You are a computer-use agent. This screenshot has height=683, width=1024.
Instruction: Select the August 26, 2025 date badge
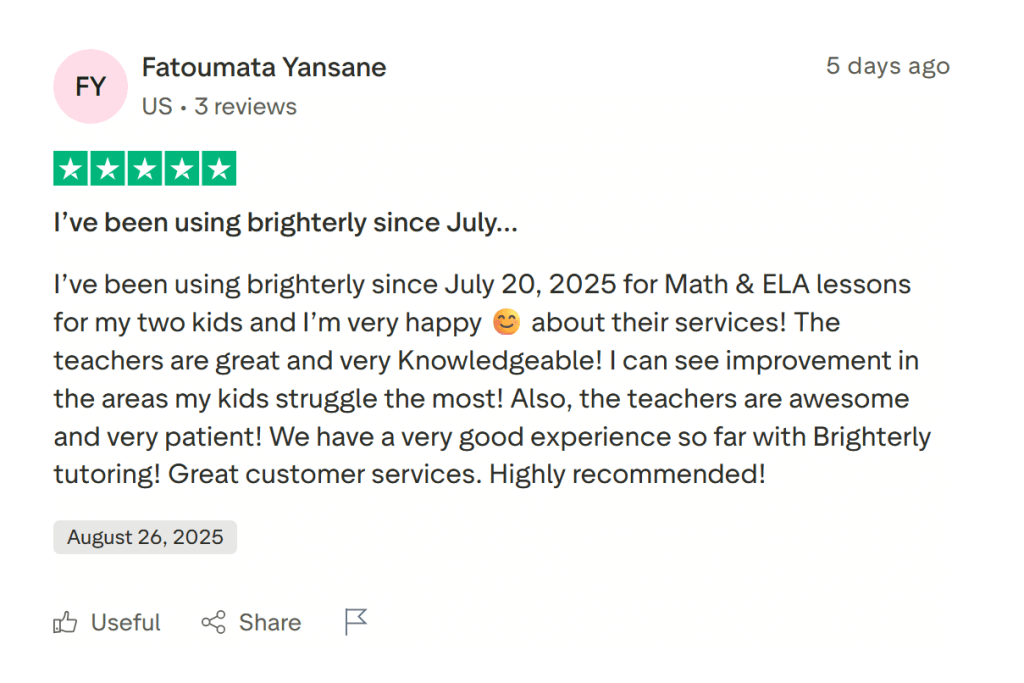tap(144, 537)
